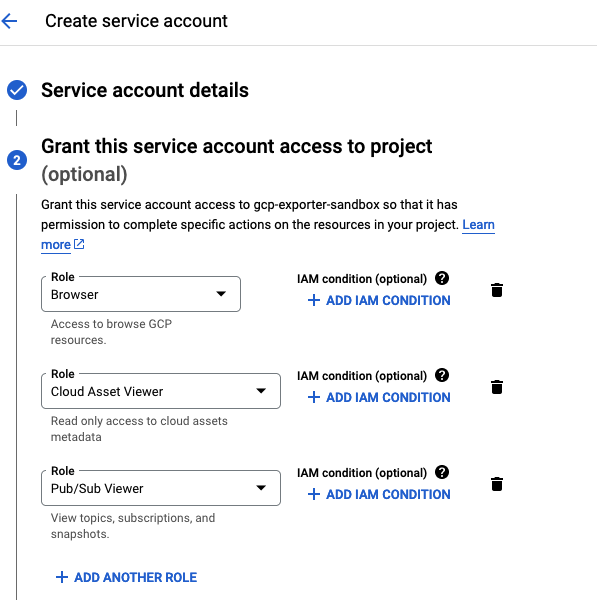
Task: Open the Cloud Asset Viewer role dropdown
Action: tap(161, 391)
